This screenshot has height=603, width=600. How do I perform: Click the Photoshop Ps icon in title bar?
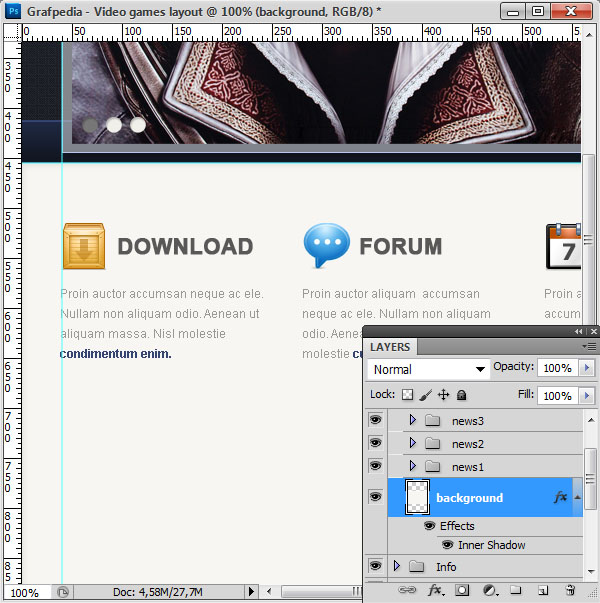[x=13, y=11]
